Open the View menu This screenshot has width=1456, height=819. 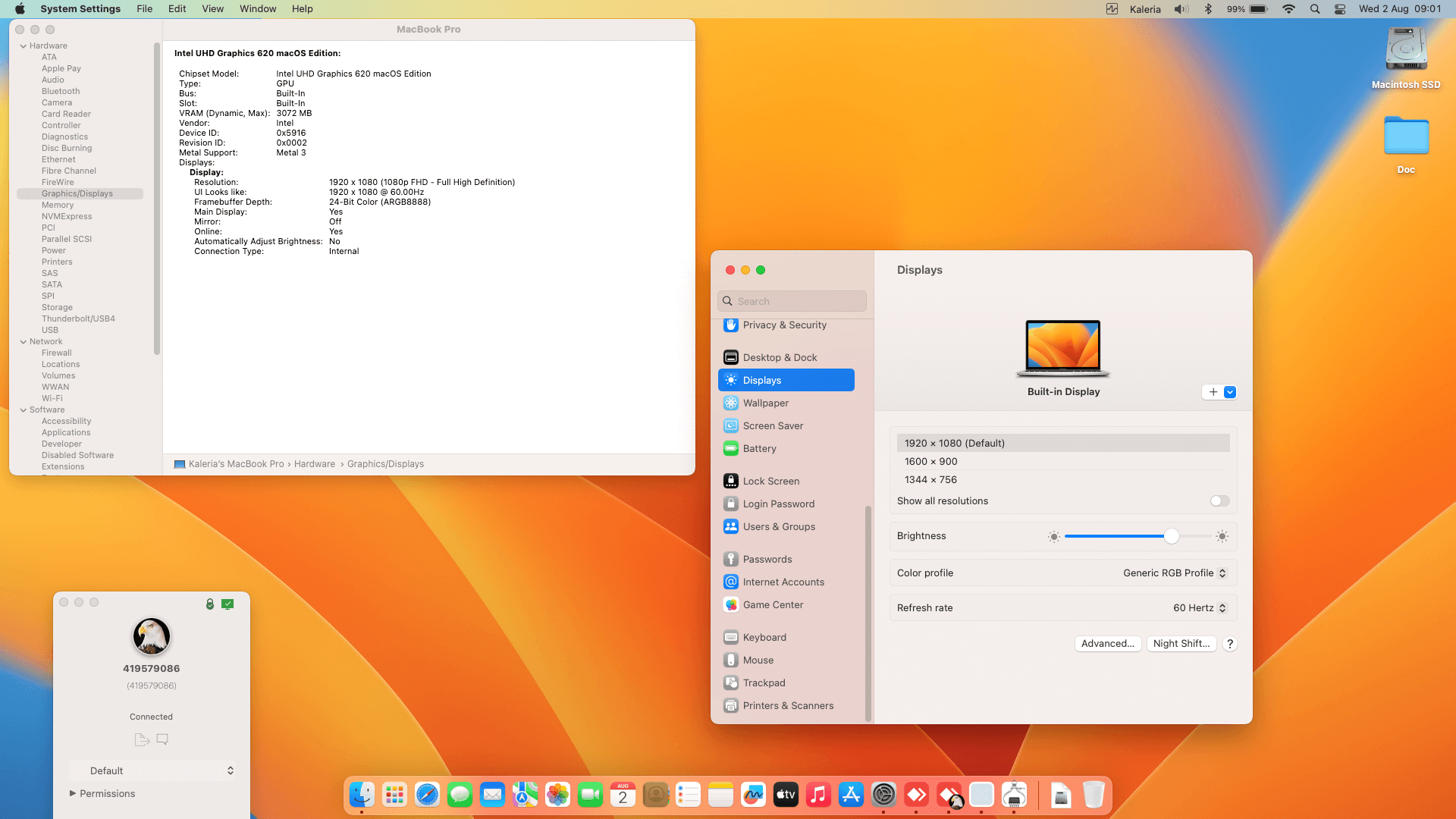tap(212, 8)
